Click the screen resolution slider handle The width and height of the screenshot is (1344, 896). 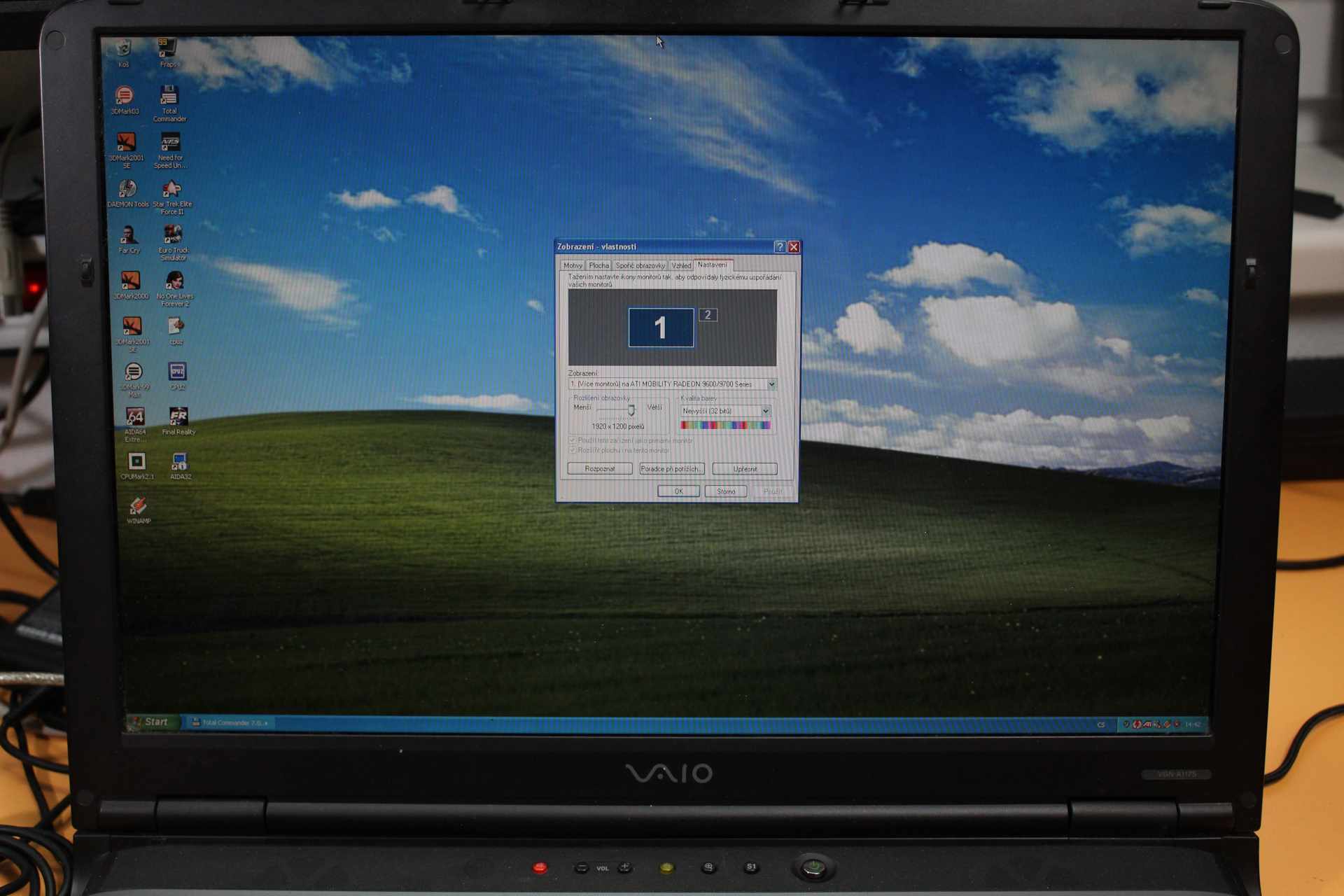pyautogui.click(x=631, y=409)
